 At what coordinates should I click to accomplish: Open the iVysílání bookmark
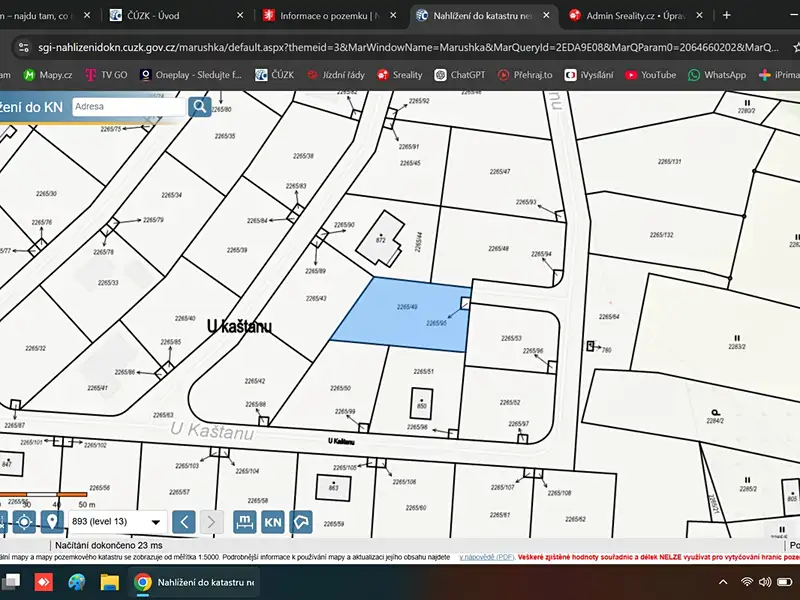[589, 75]
